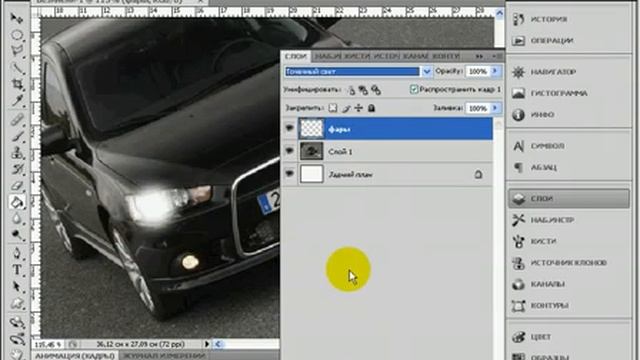Open the Инфо panel icon
The image size is (640, 360).
[x=518, y=115]
